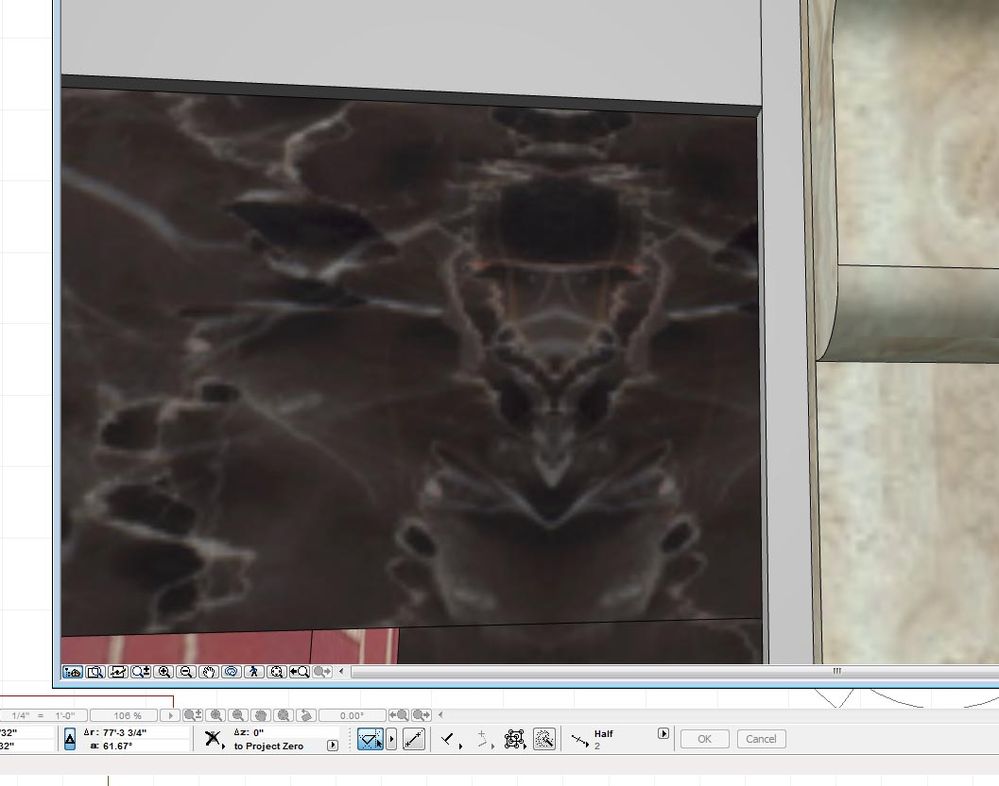Click the OK button
This screenshot has width=999, height=786.
point(704,739)
